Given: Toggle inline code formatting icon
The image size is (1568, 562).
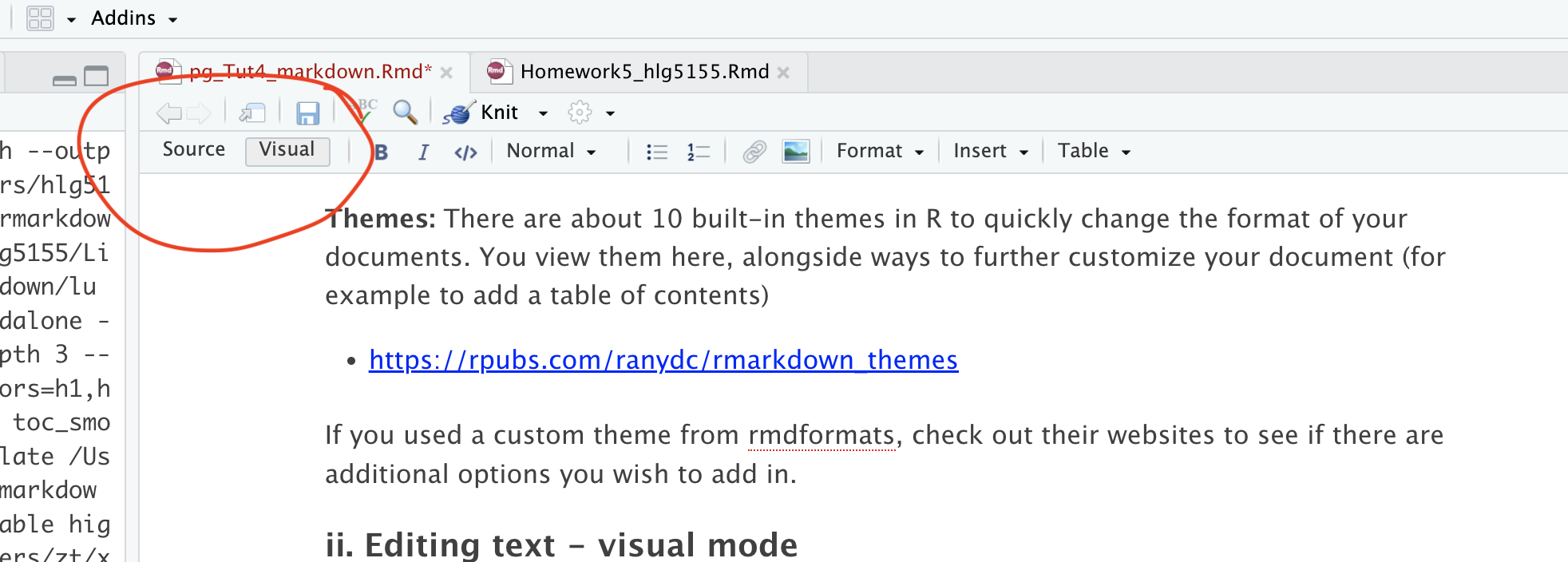Looking at the screenshot, I should [465, 152].
